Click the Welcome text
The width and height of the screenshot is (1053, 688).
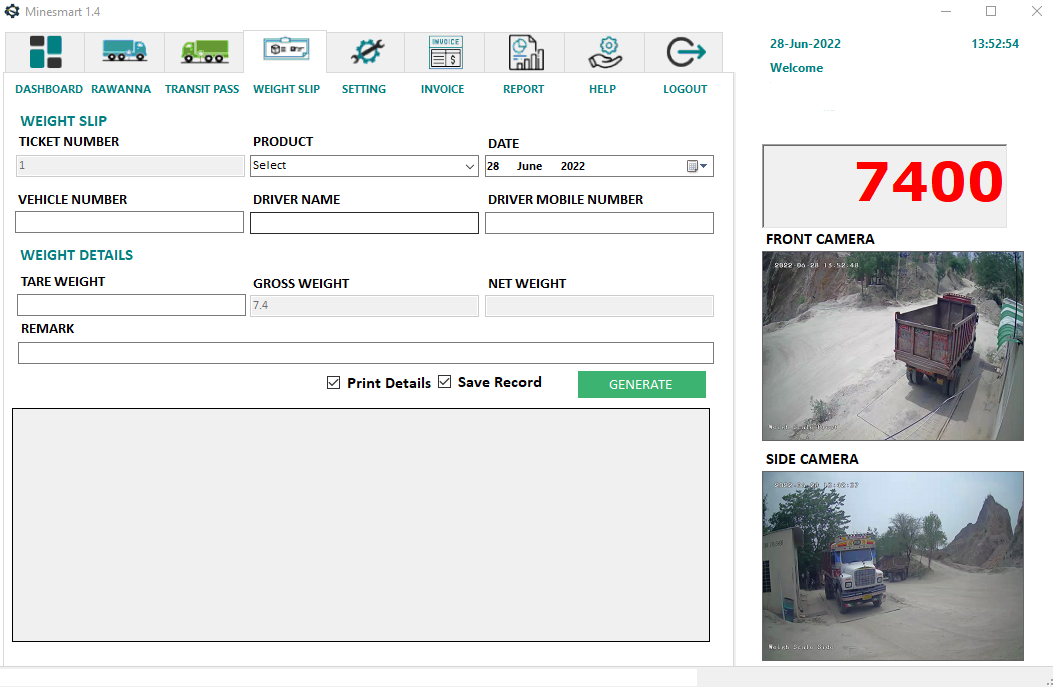pyautogui.click(x=796, y=68)
